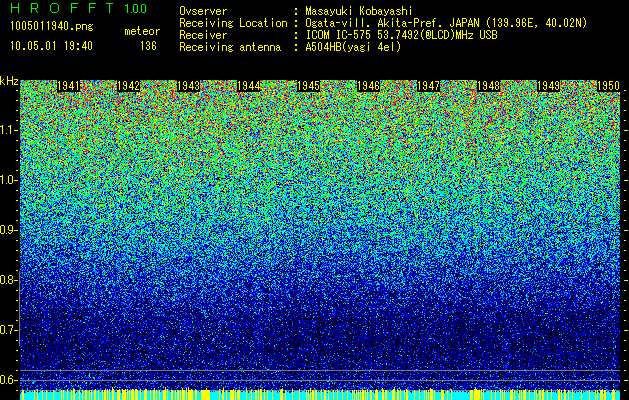
Task: Click the 1945 time marker
Action: click(308, 86)
